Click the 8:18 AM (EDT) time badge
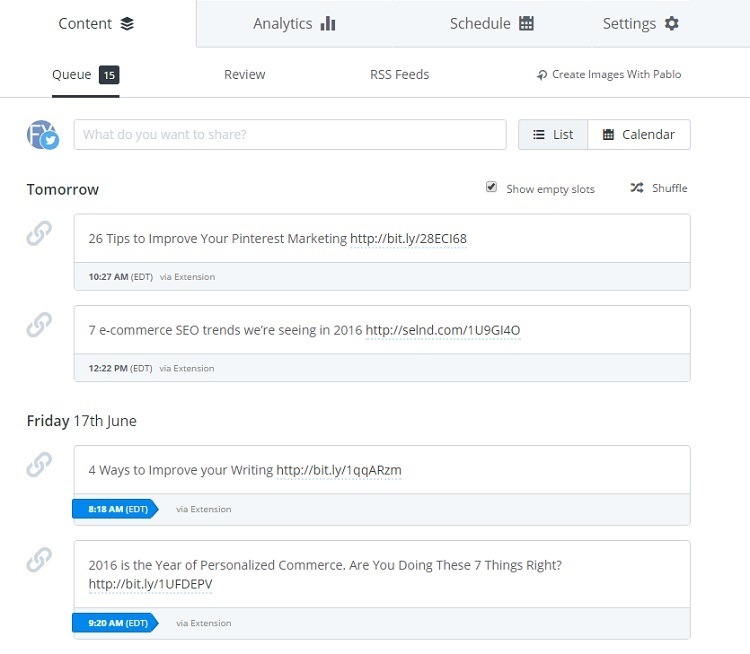Image resolution: width=750 pixels, height=654 pixels. [115, 509]
